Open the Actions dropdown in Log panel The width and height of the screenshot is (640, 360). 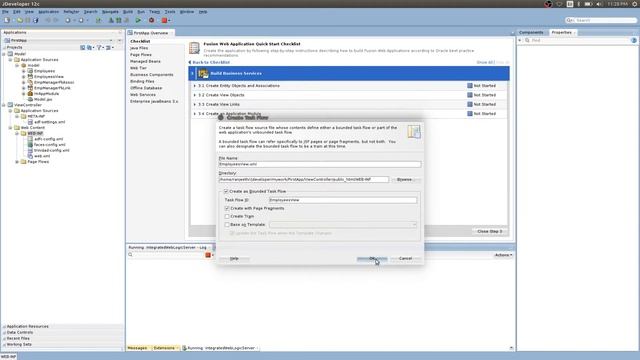coord(503,255)
